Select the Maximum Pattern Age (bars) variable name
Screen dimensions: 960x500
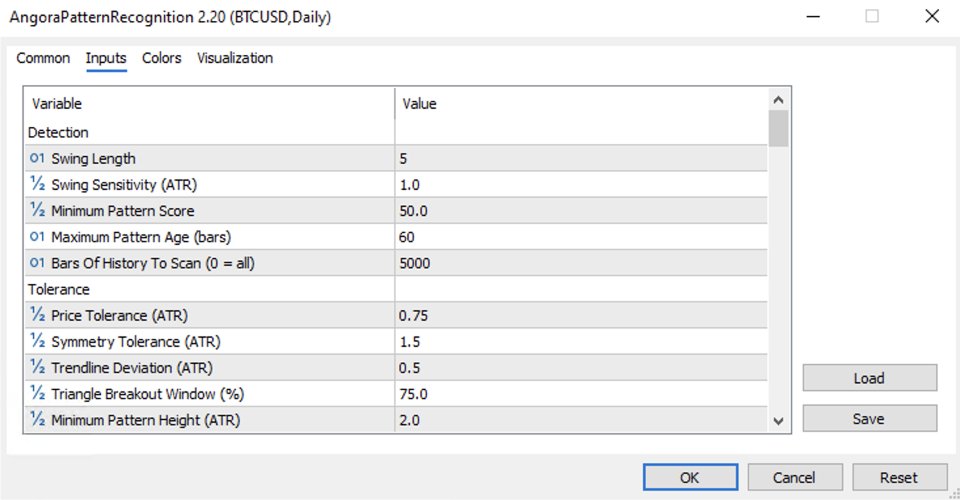tap(141, 237)
